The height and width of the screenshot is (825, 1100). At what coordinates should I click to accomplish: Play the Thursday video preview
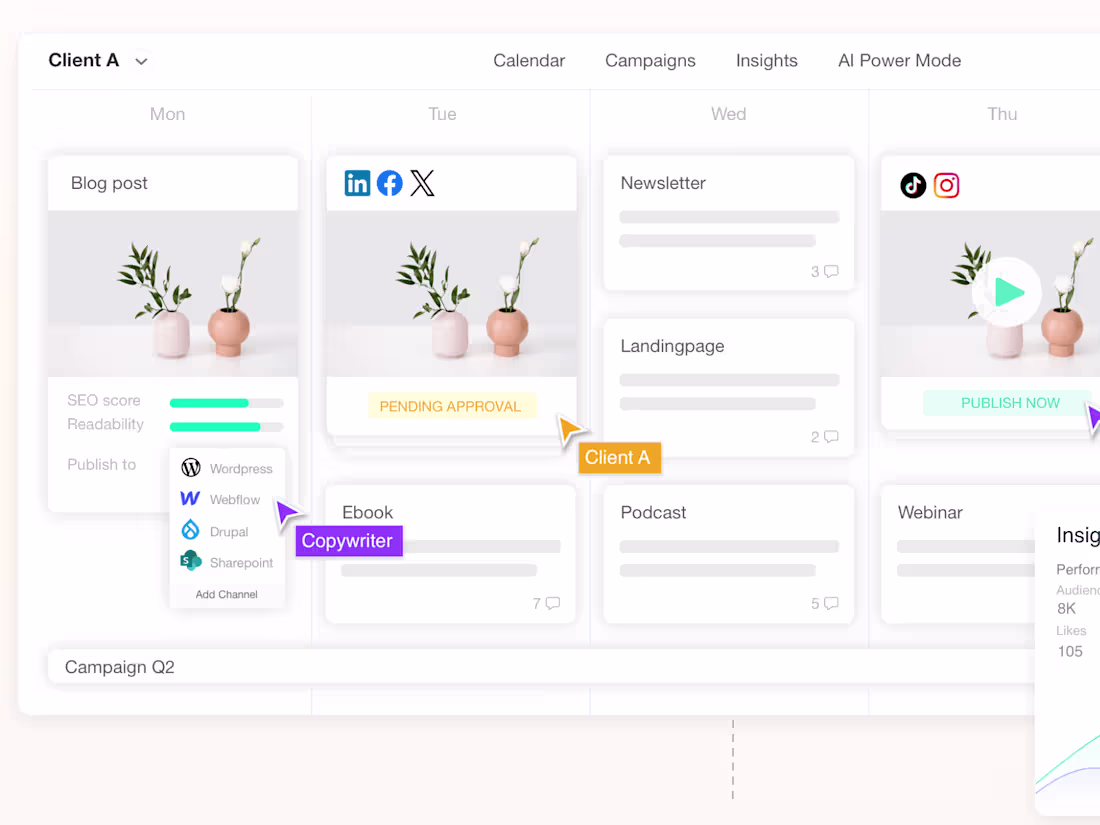(x=1008, y=292)
